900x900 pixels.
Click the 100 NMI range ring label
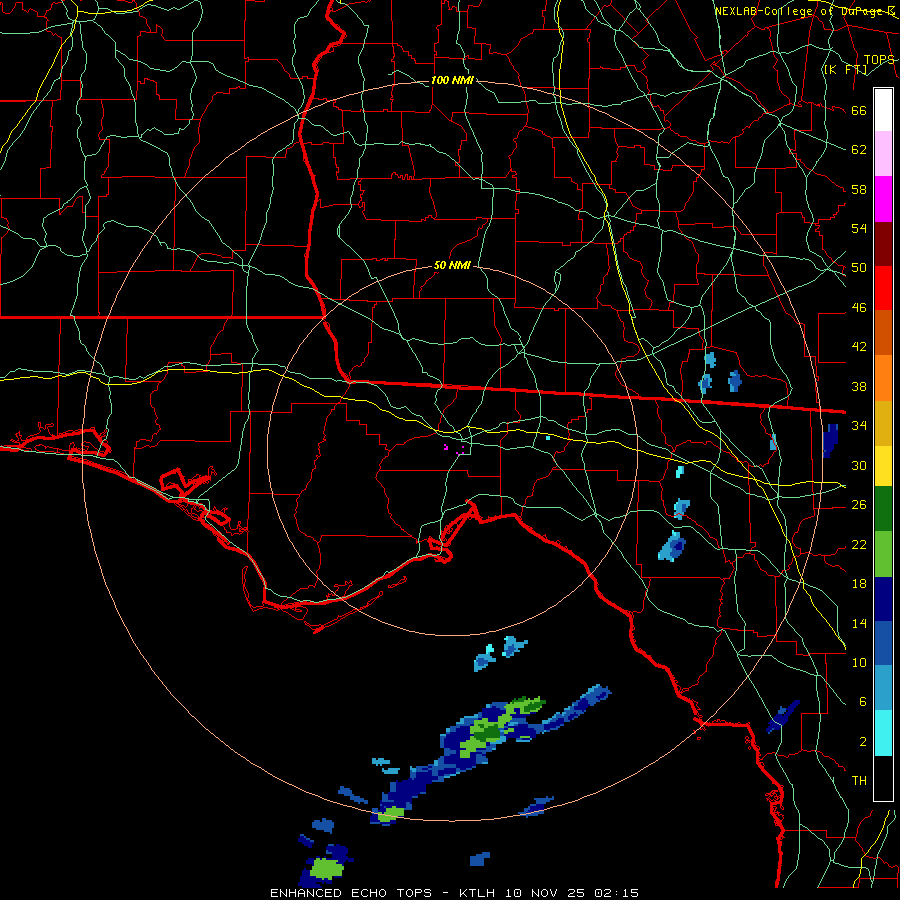click(452, 80)
